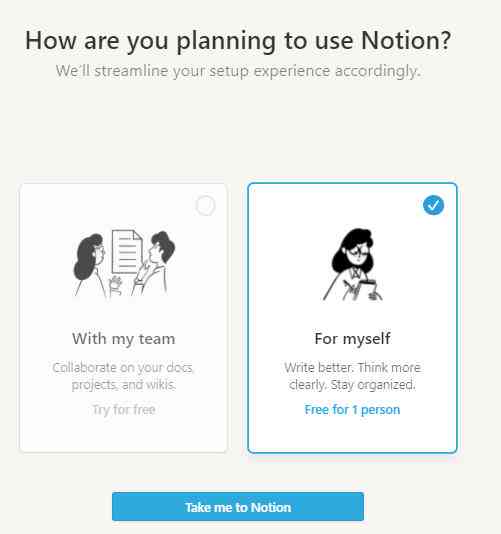
Task: Click the How are you planning heading
Action: coord(238,41)
